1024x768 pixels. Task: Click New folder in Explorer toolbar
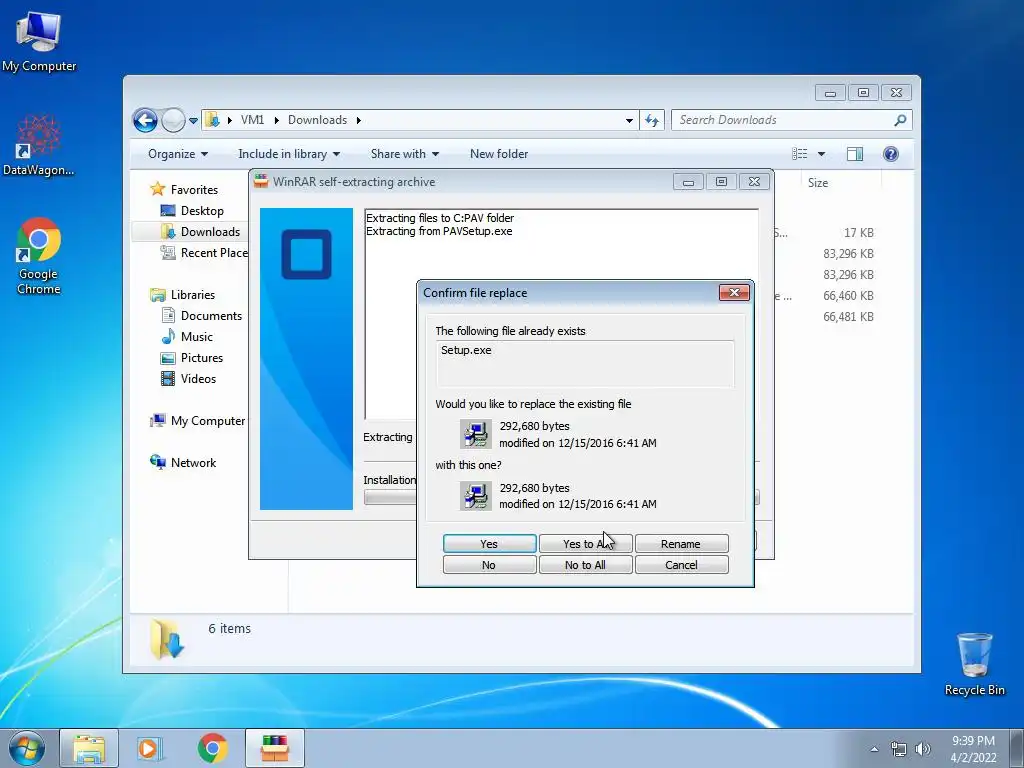click(x=499, y=154)
